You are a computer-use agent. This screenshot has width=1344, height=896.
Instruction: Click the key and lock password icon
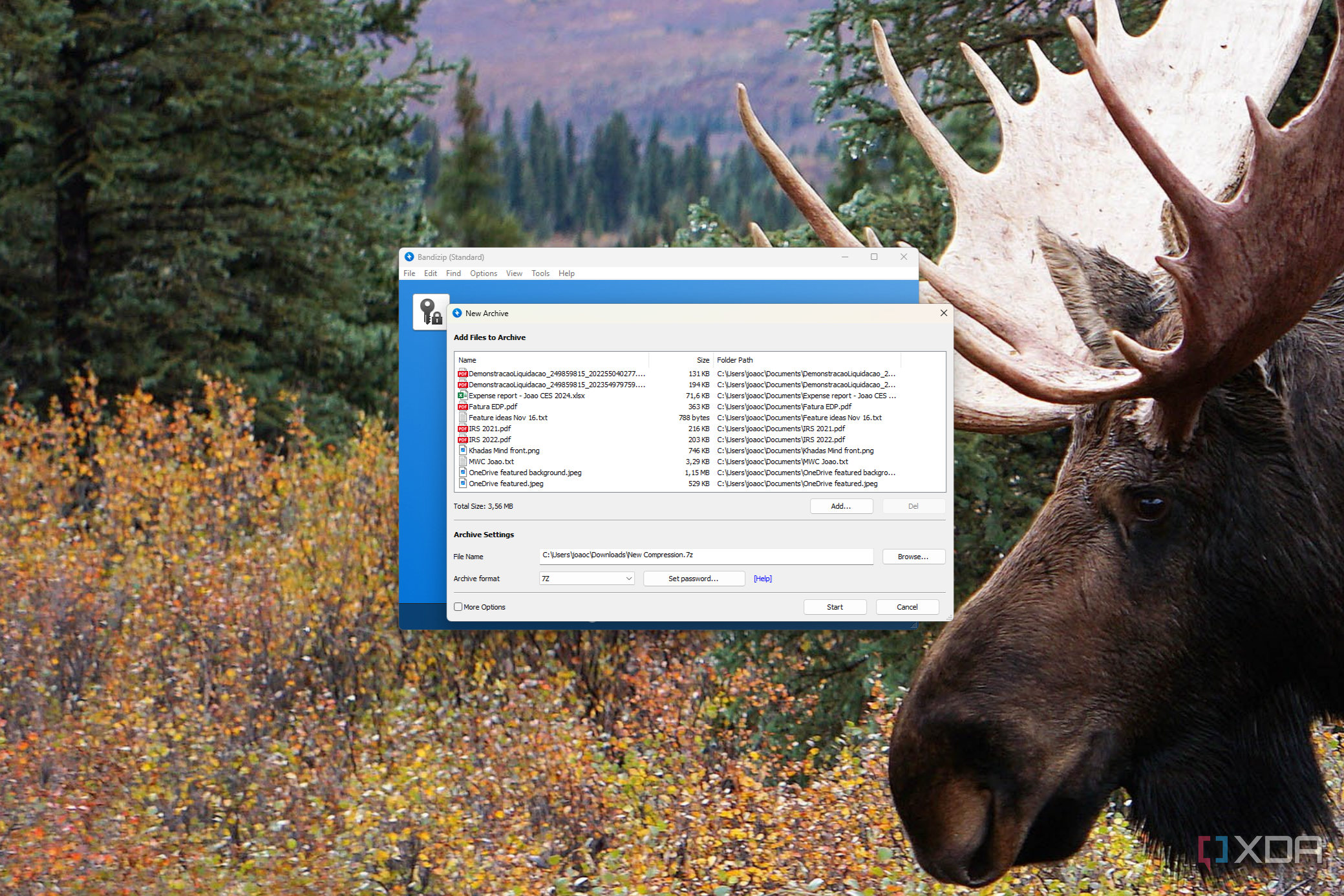point(431,312)
